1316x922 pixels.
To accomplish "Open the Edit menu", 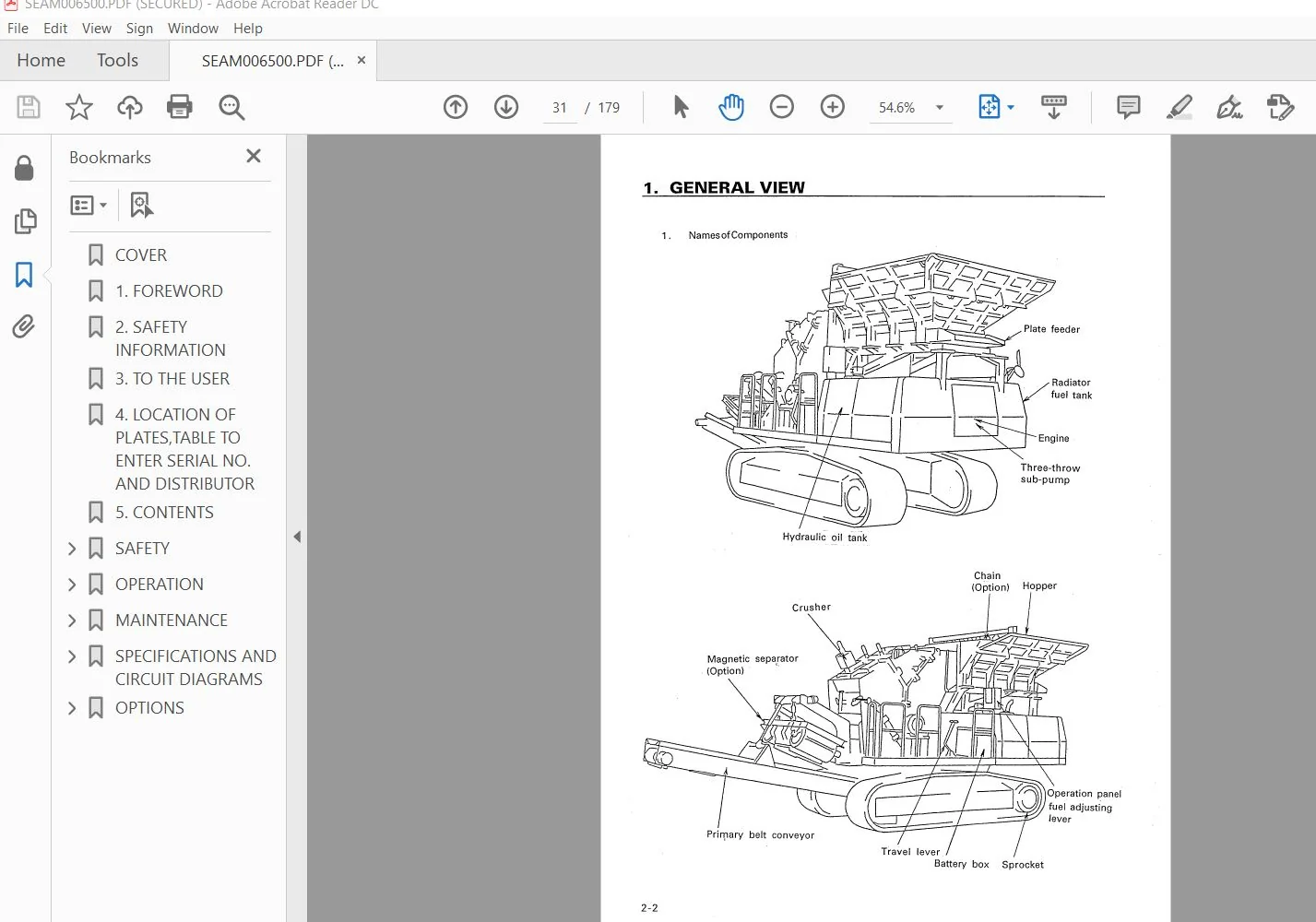I will (55, 29).
